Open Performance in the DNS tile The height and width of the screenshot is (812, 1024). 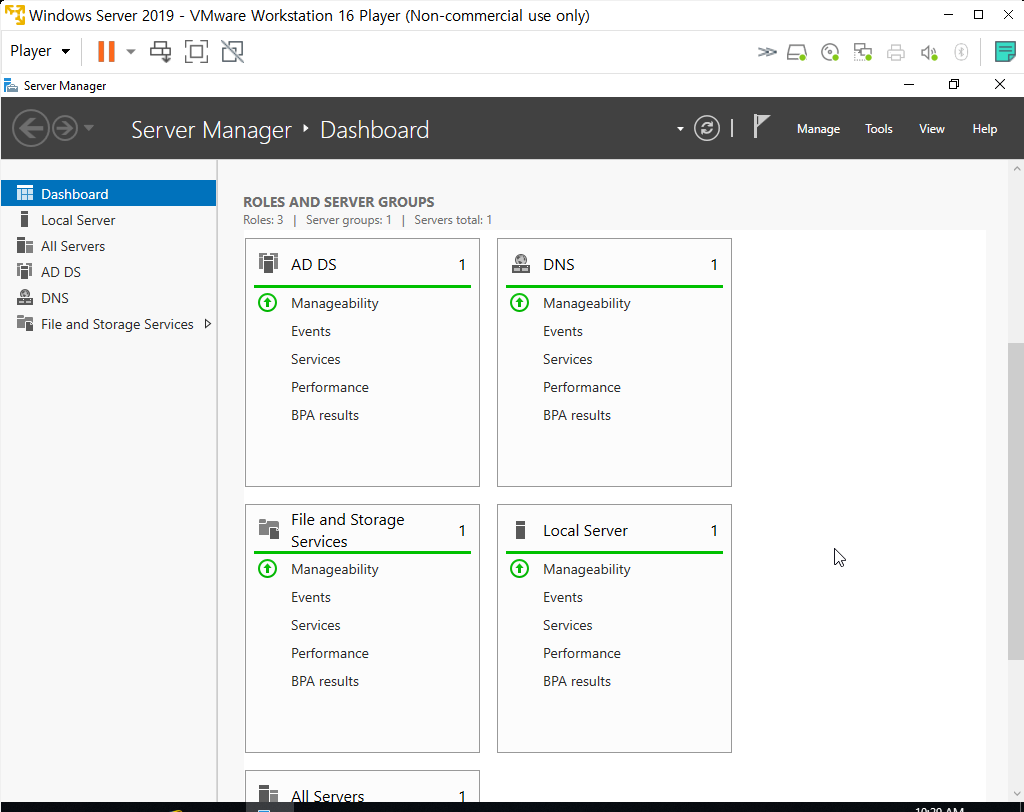click(582, 387)
